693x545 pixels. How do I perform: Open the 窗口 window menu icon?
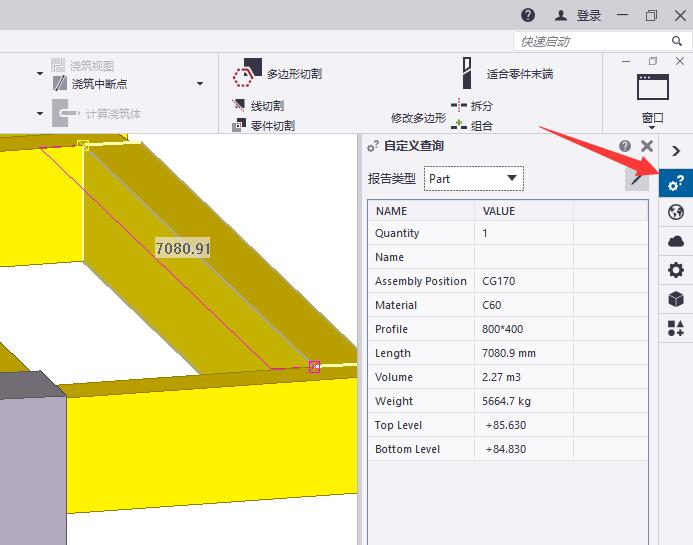tap(652, 87)
